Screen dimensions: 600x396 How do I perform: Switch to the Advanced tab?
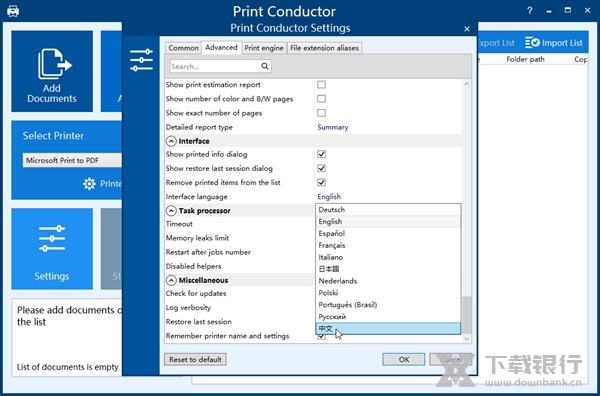click(221, 47)
